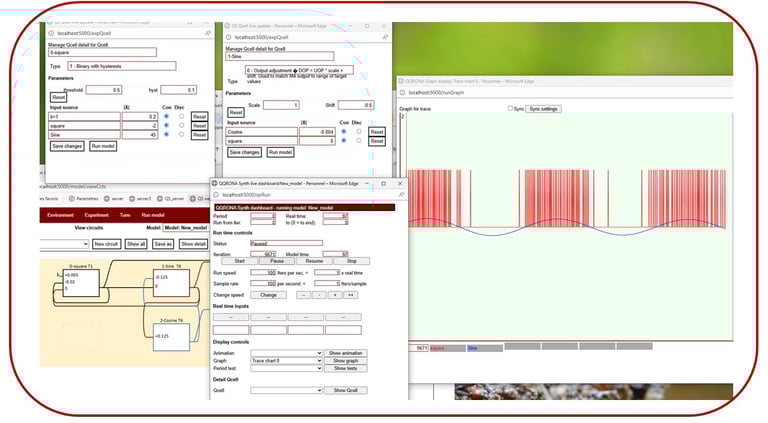Toggle the Sync checkbox in graph window
The height and width of the screenshot is (423, 768).
coord(510,108)
